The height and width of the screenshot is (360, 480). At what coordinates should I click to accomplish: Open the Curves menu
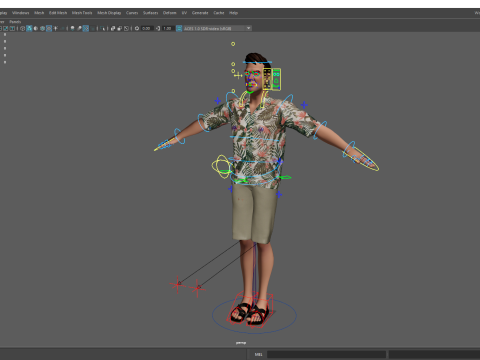tap(132, 13)
